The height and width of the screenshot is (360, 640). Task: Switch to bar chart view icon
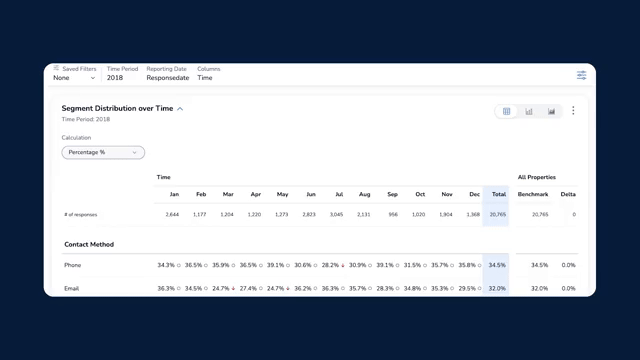point(529,111)
